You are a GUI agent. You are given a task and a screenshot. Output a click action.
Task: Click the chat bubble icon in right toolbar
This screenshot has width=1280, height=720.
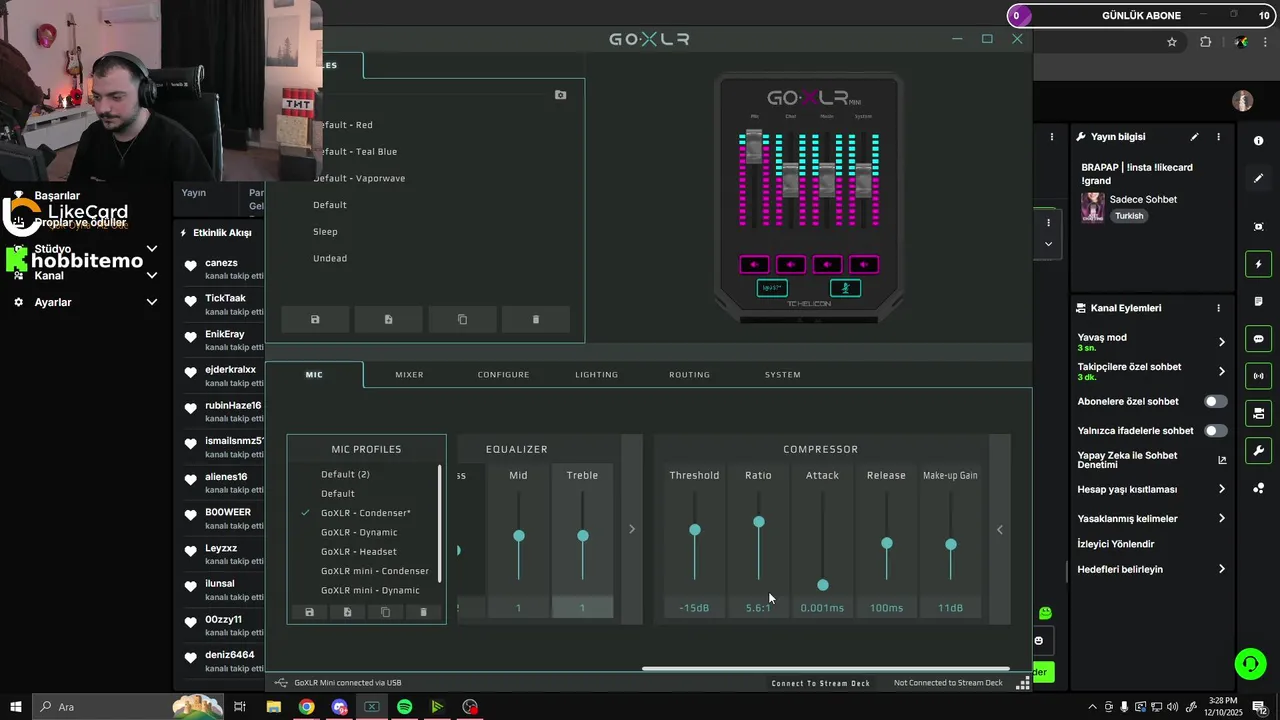click(1258, 339)
